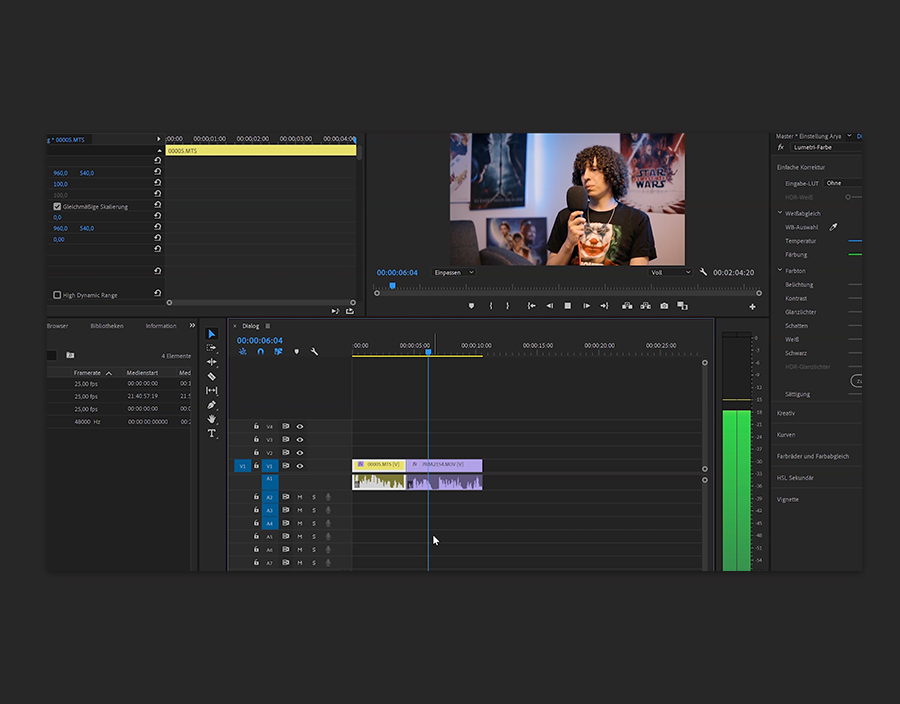Viewport: 900px width, 704px height.
Task: Open the Einfache Korrektur section
Action: coord(801,168)
